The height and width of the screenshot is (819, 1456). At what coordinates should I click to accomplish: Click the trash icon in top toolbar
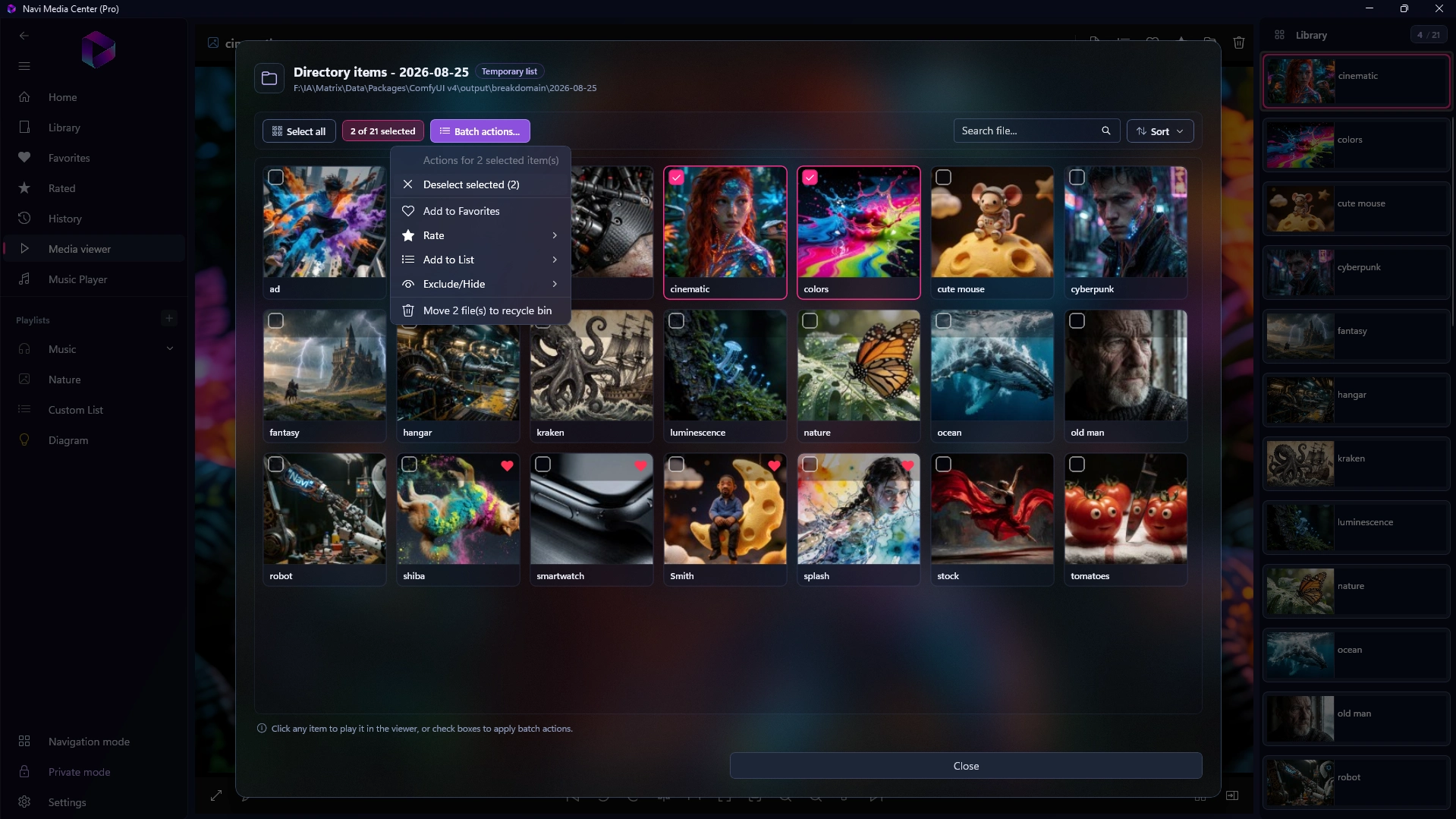tap(1239, 43)
